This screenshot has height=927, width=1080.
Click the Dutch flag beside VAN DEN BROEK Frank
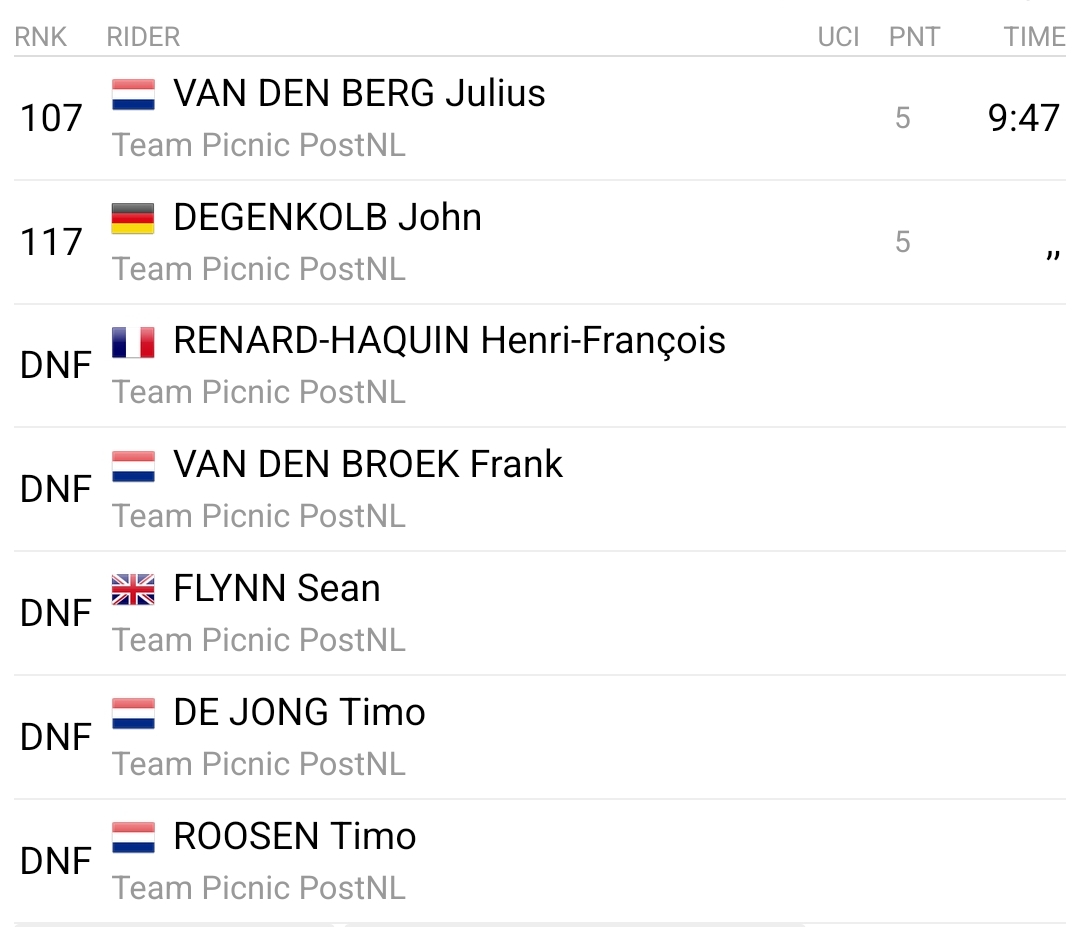coord(133,467)
